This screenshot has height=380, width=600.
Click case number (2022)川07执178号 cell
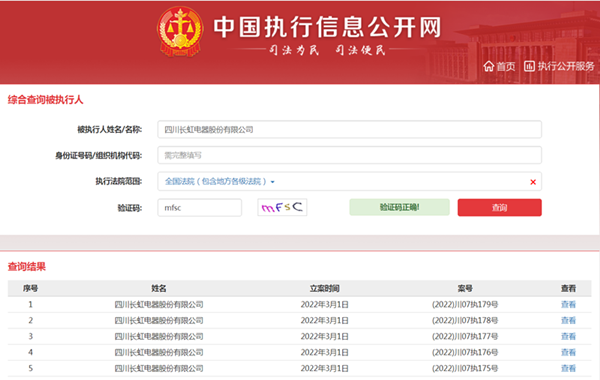(465, 320)
